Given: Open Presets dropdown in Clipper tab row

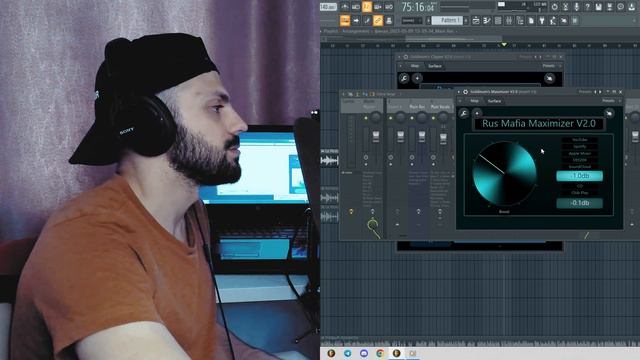Looking at the screenshot, I should (x=549, y=65).
